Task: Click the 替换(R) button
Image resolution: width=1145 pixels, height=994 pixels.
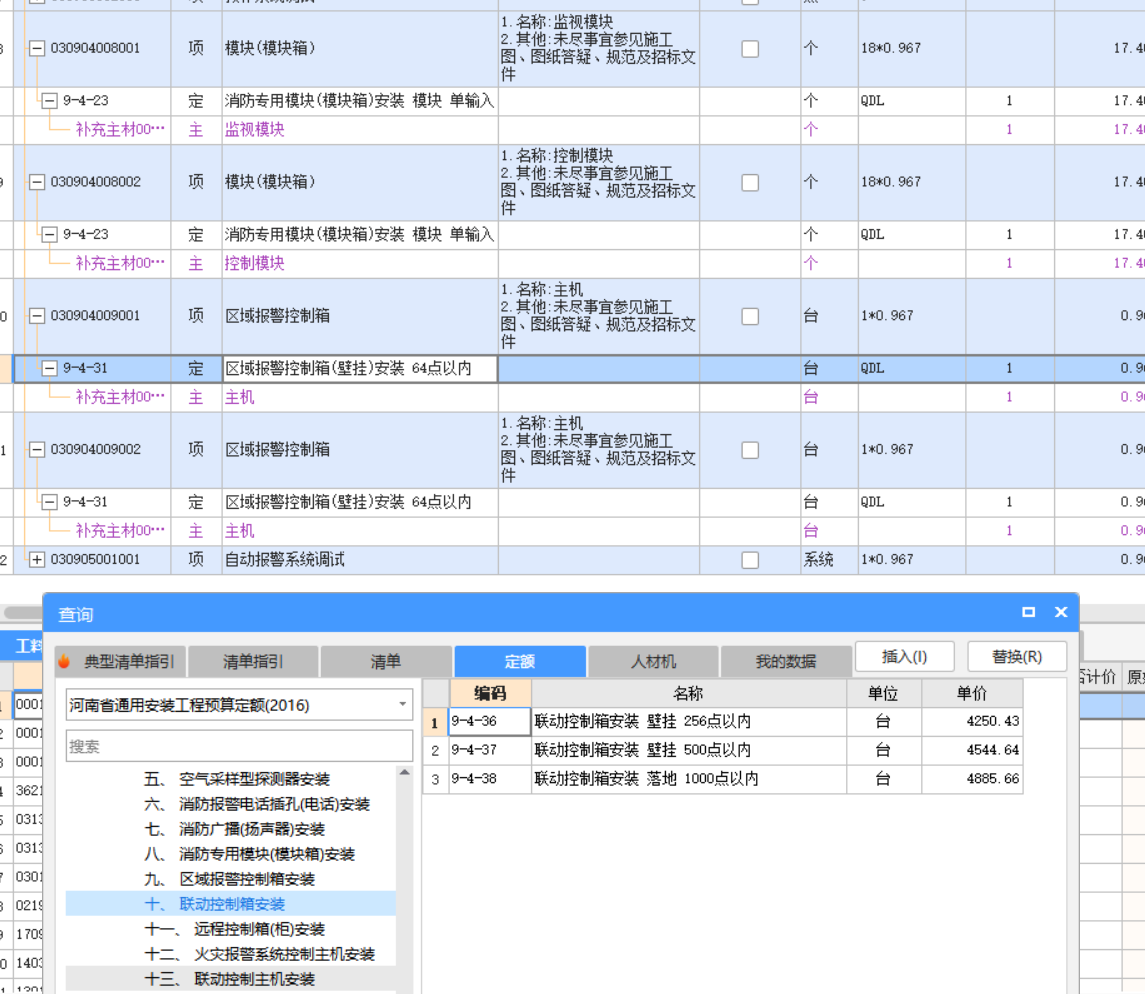Action: 1016,657
